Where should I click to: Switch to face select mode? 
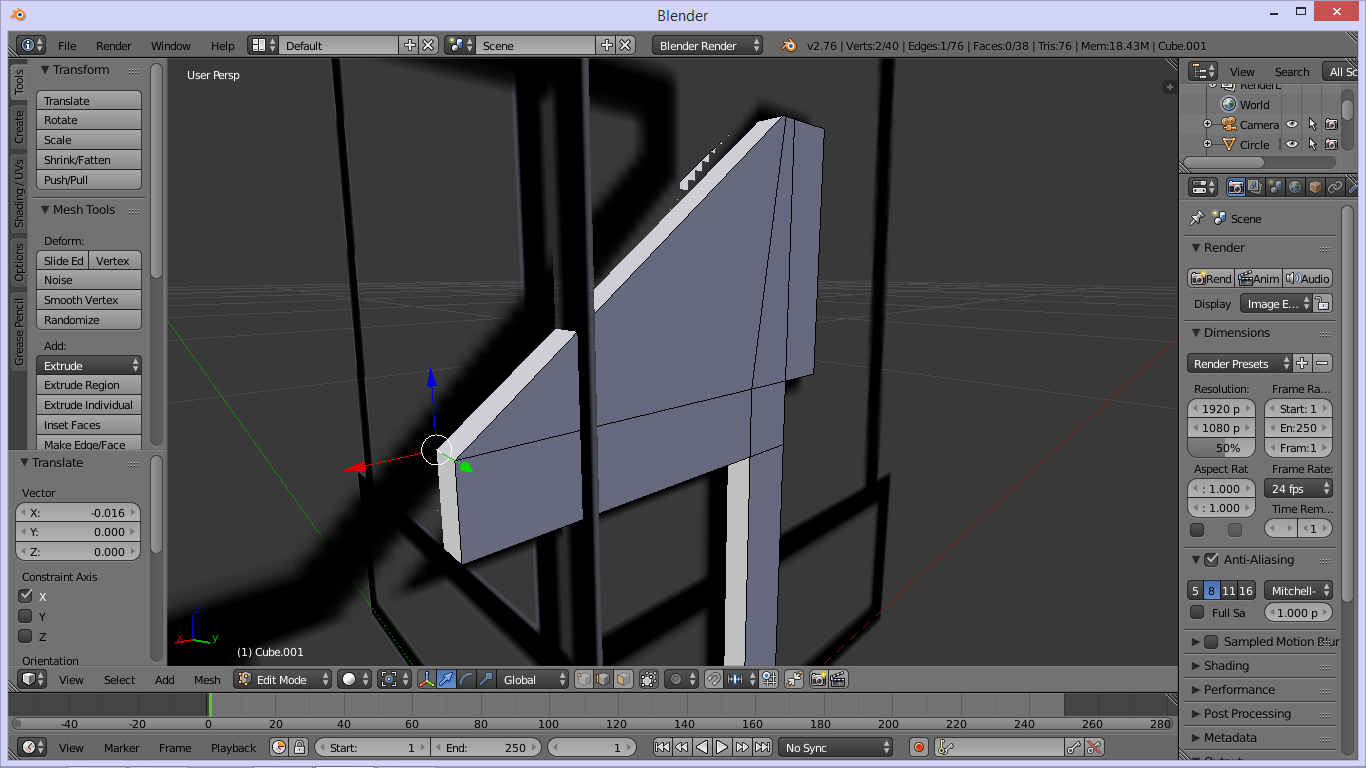pos(623,679)
